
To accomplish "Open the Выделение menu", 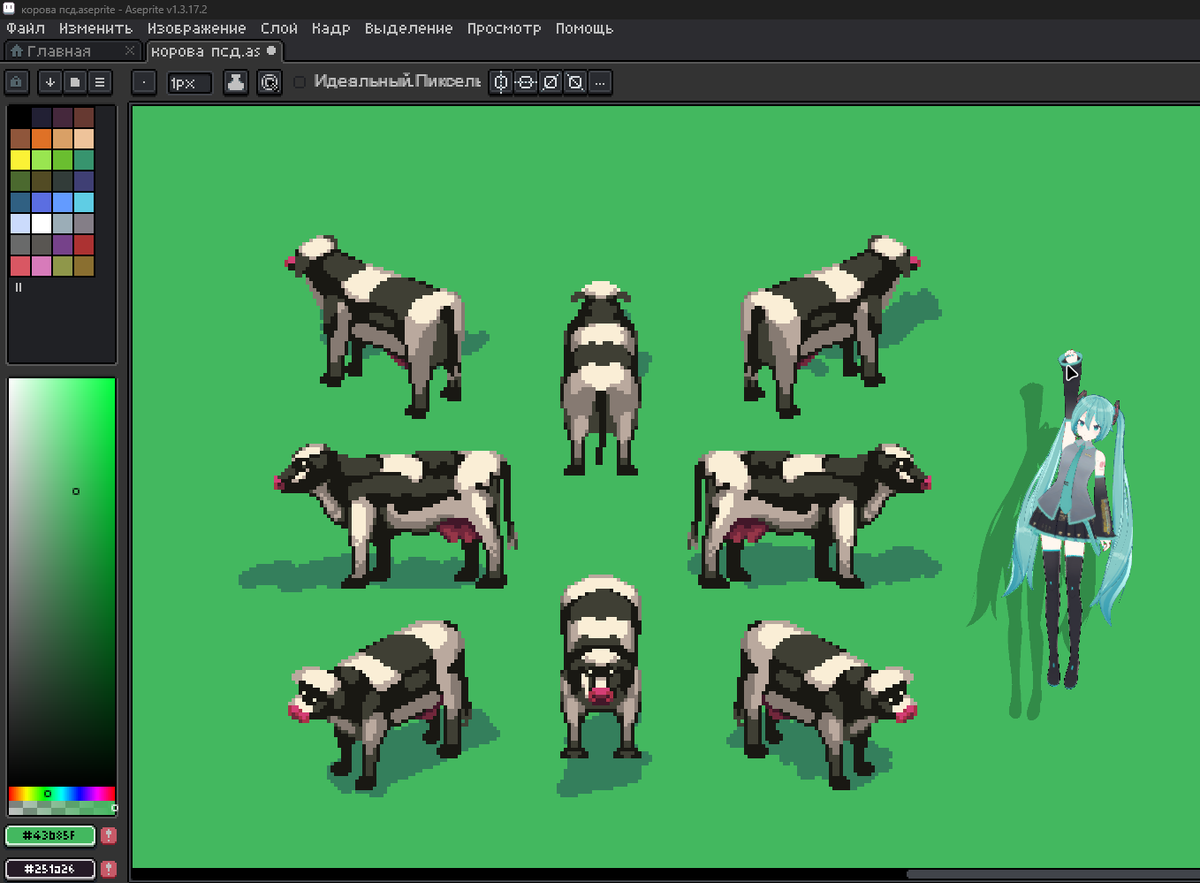I will click(x=408, y=28).
